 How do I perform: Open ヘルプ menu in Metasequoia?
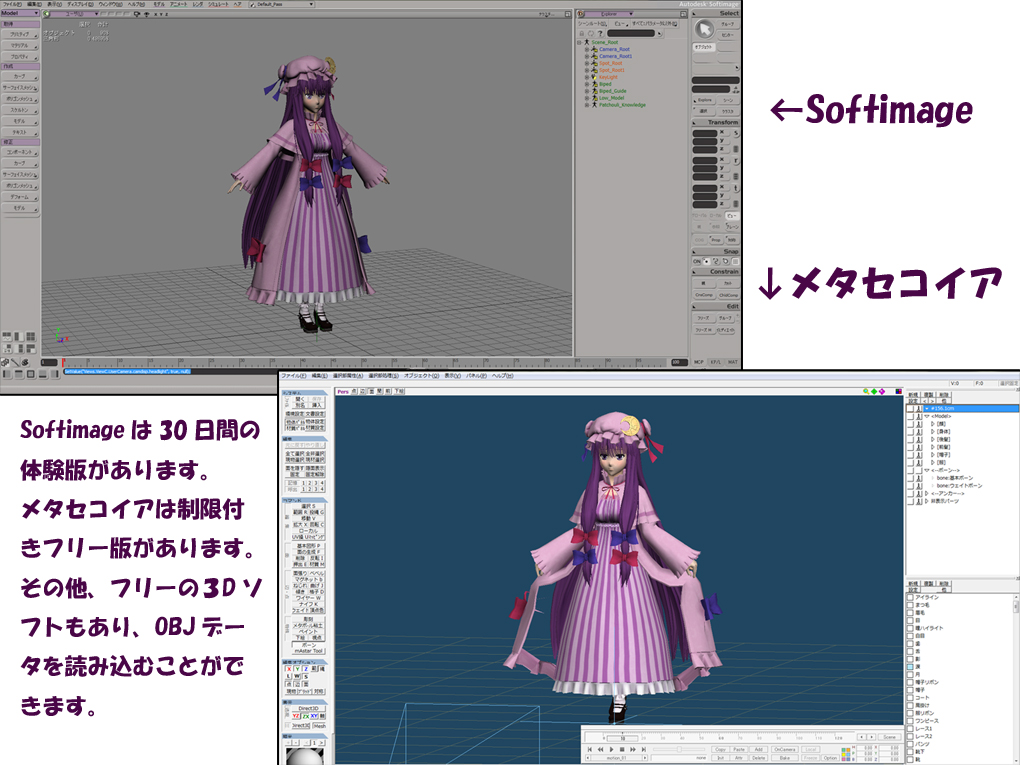(503, 376)
